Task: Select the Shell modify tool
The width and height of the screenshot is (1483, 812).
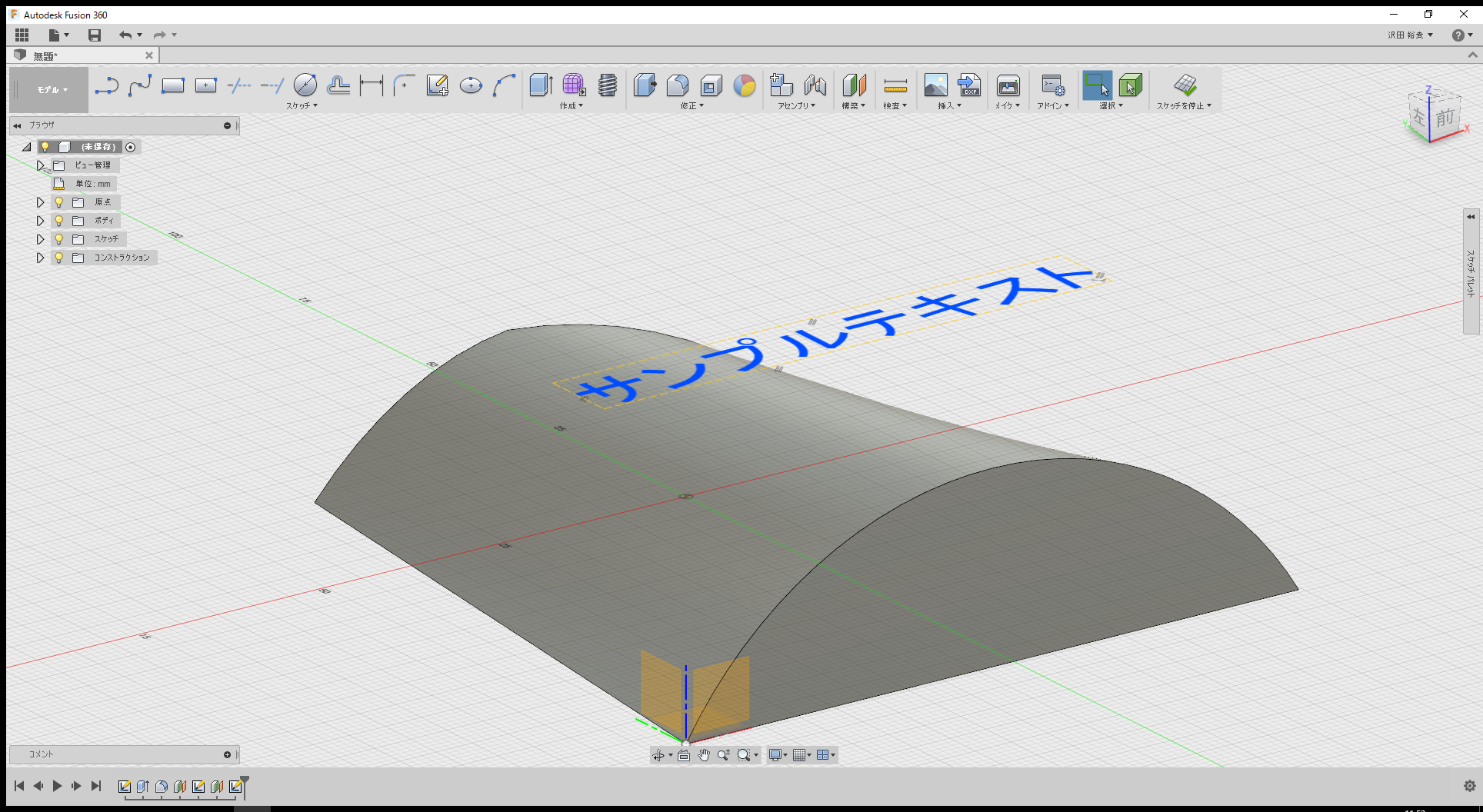Action: pos(712,85)
